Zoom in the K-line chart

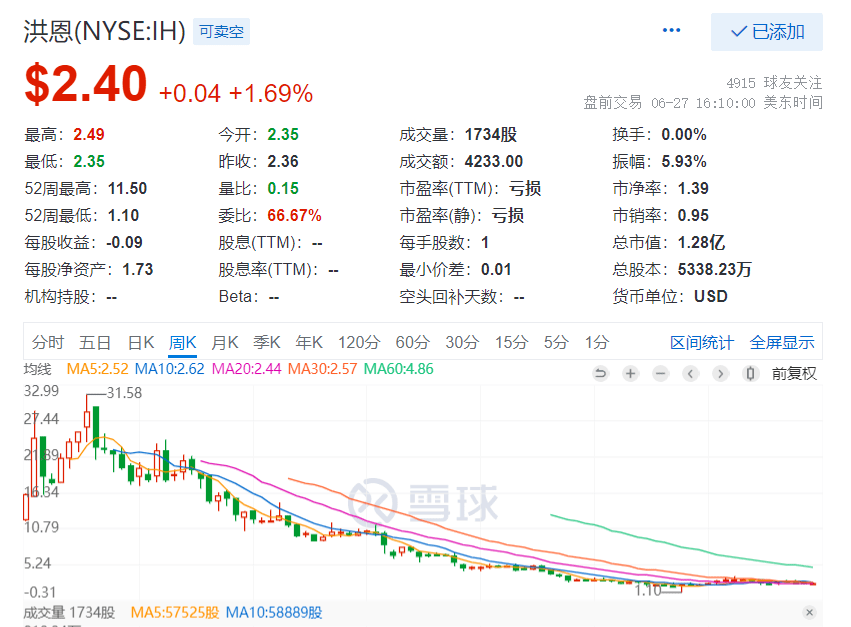coord(631,374)
